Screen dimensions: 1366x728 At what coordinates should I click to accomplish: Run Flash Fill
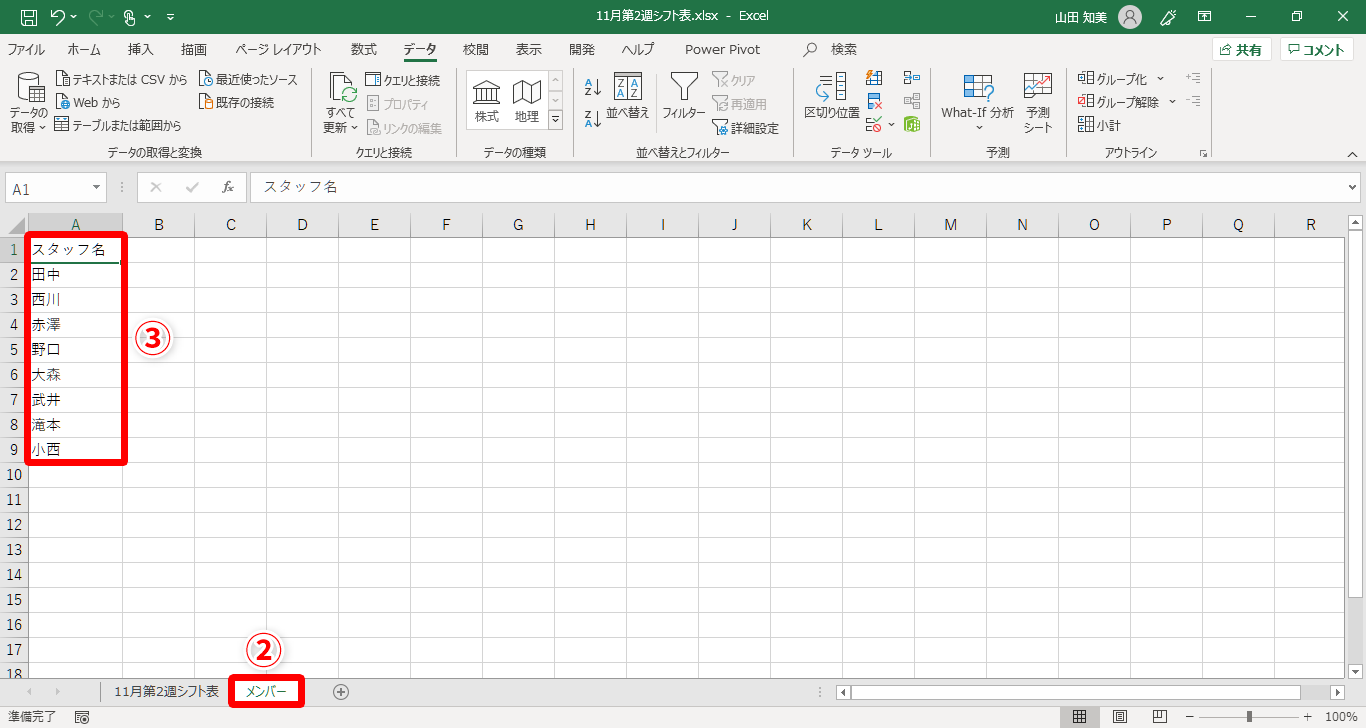pyautogui.click(x=874, y=78)
